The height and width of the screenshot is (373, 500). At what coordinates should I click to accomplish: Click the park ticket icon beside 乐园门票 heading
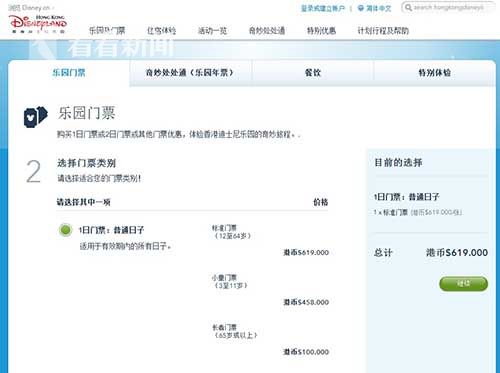tap(36, 117)
